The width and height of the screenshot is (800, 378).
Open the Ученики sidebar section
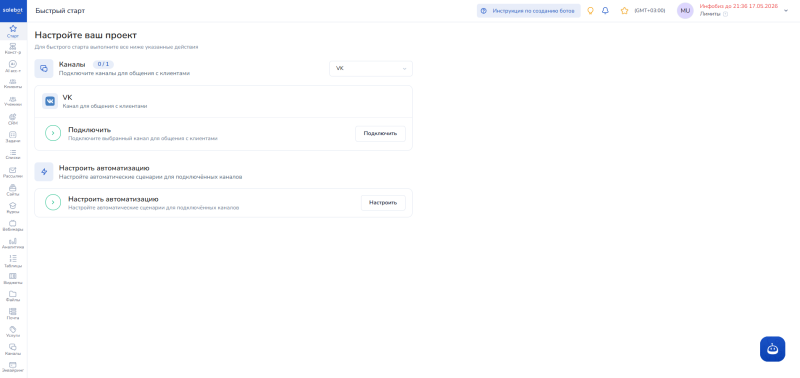tap(13, 101)
